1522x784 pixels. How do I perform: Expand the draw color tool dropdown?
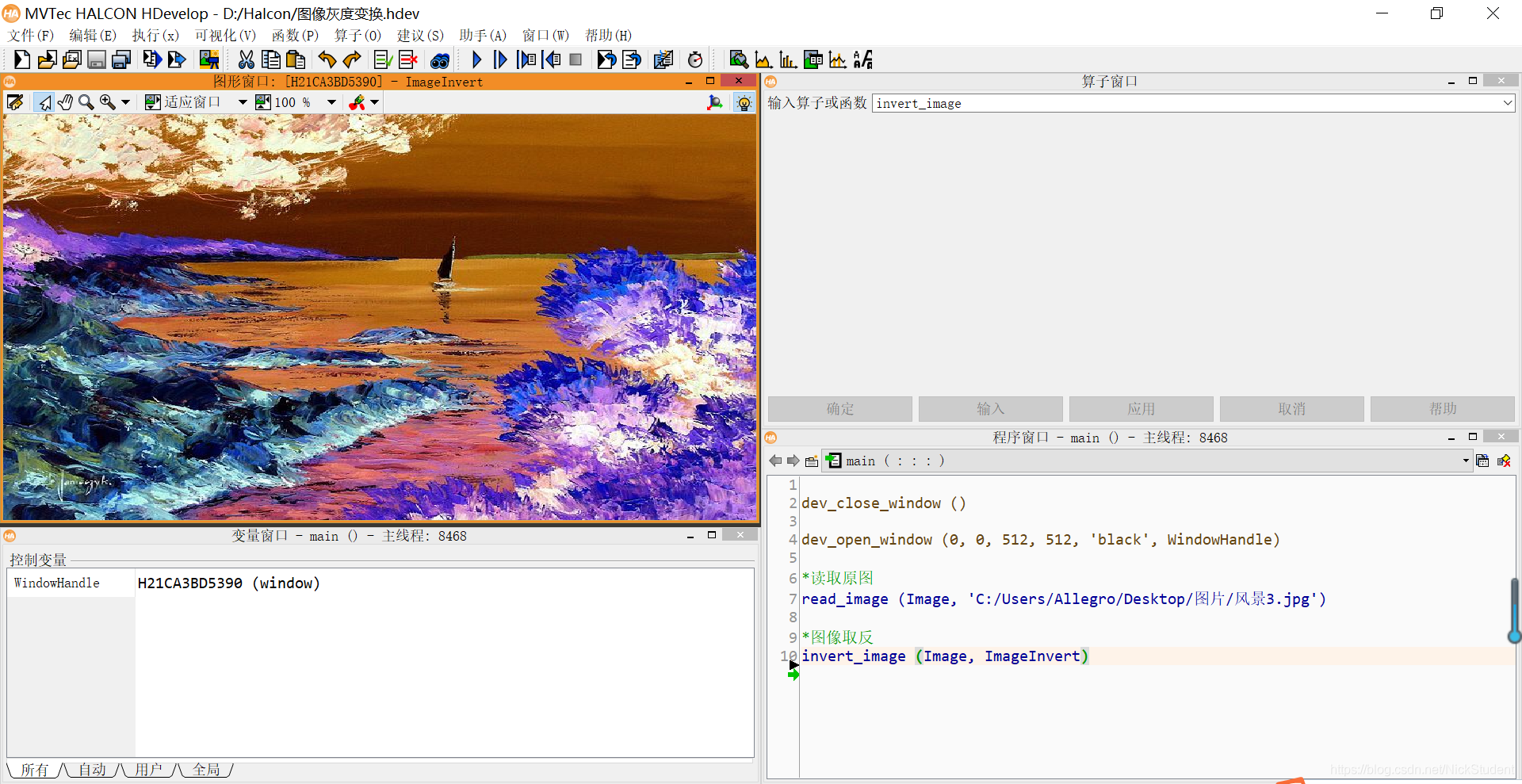375,102
